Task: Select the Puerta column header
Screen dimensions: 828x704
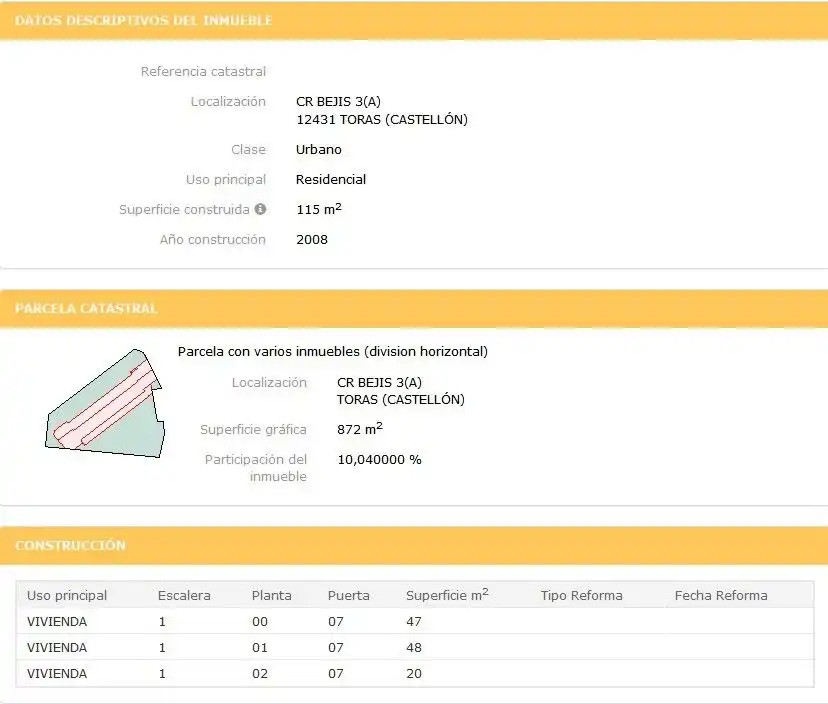Action: click(x=349, y=595)
